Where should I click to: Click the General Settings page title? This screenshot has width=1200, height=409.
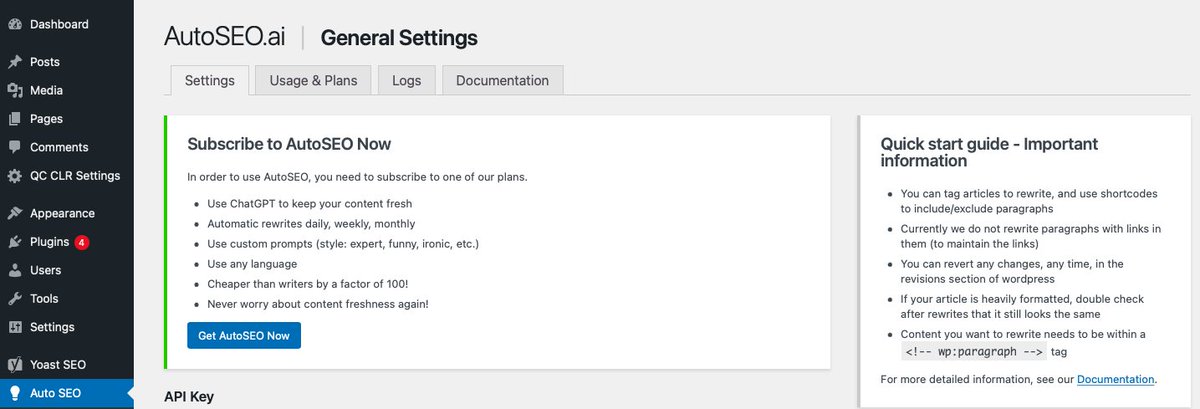pyautogui.click(x=399, y=38)
